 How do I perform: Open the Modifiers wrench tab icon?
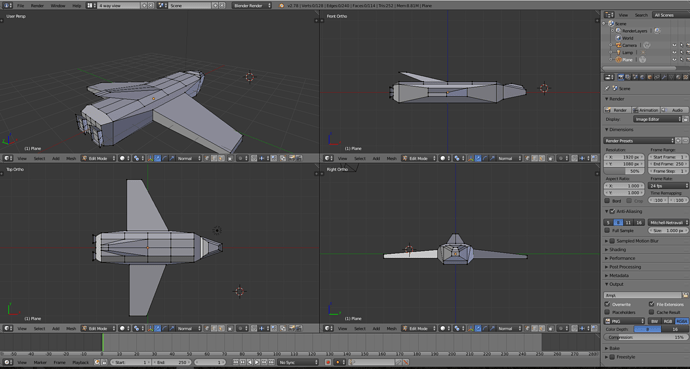[x=664, y=77]
